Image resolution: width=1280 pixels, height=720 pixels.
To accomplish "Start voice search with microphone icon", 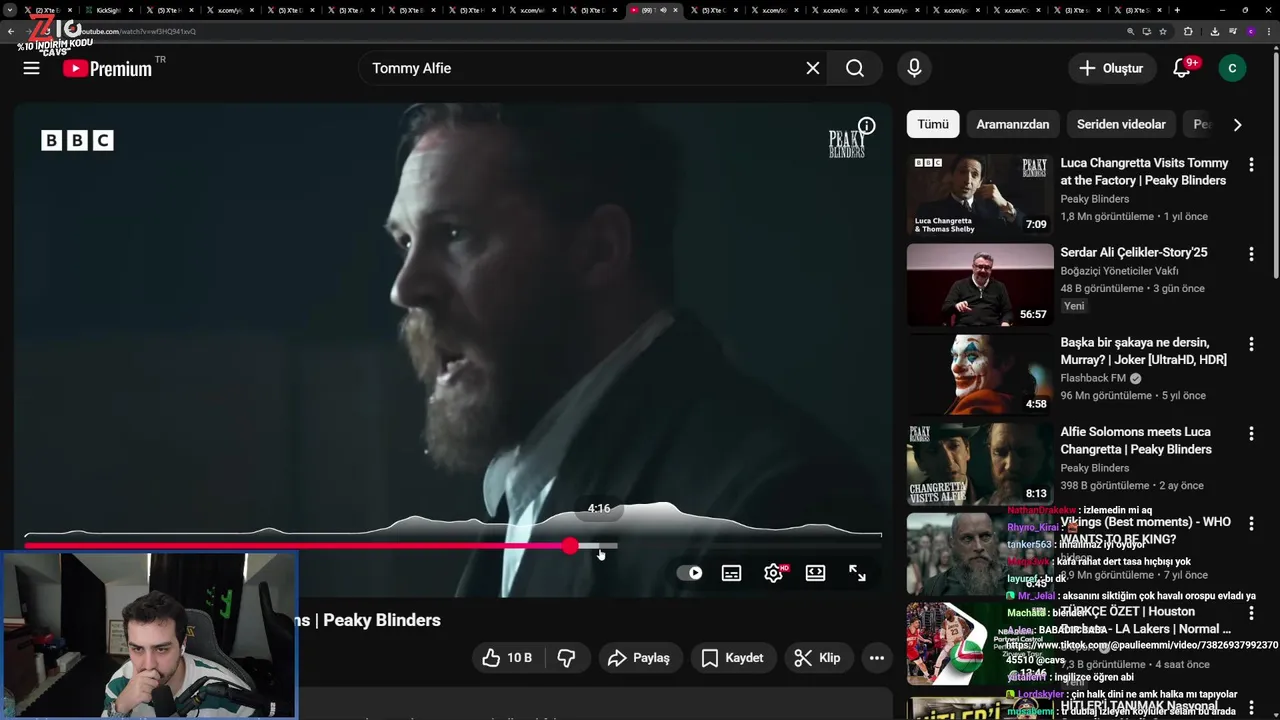I will 914,68.
